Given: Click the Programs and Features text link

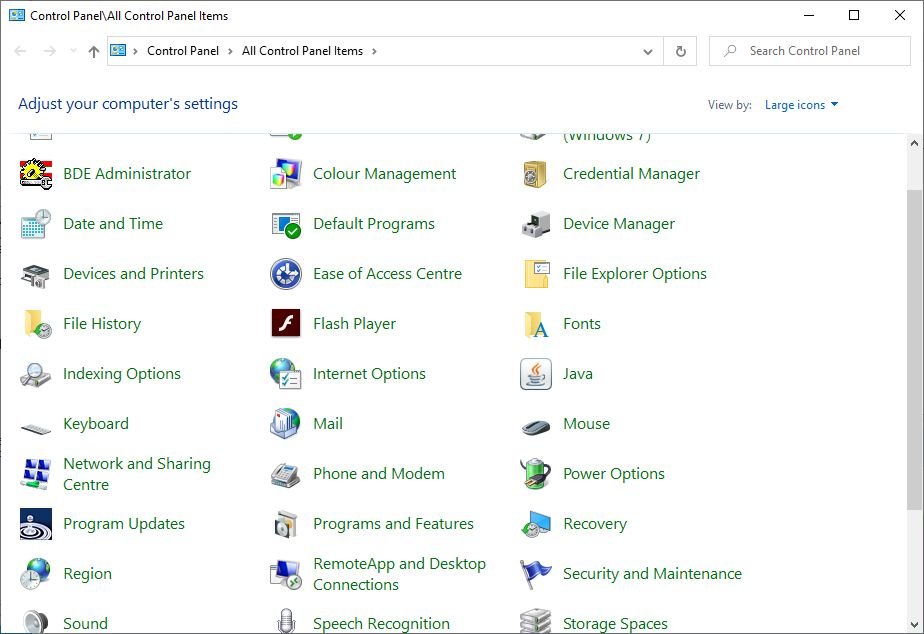Looking at the screenshot, I should [x=393, y=524].
